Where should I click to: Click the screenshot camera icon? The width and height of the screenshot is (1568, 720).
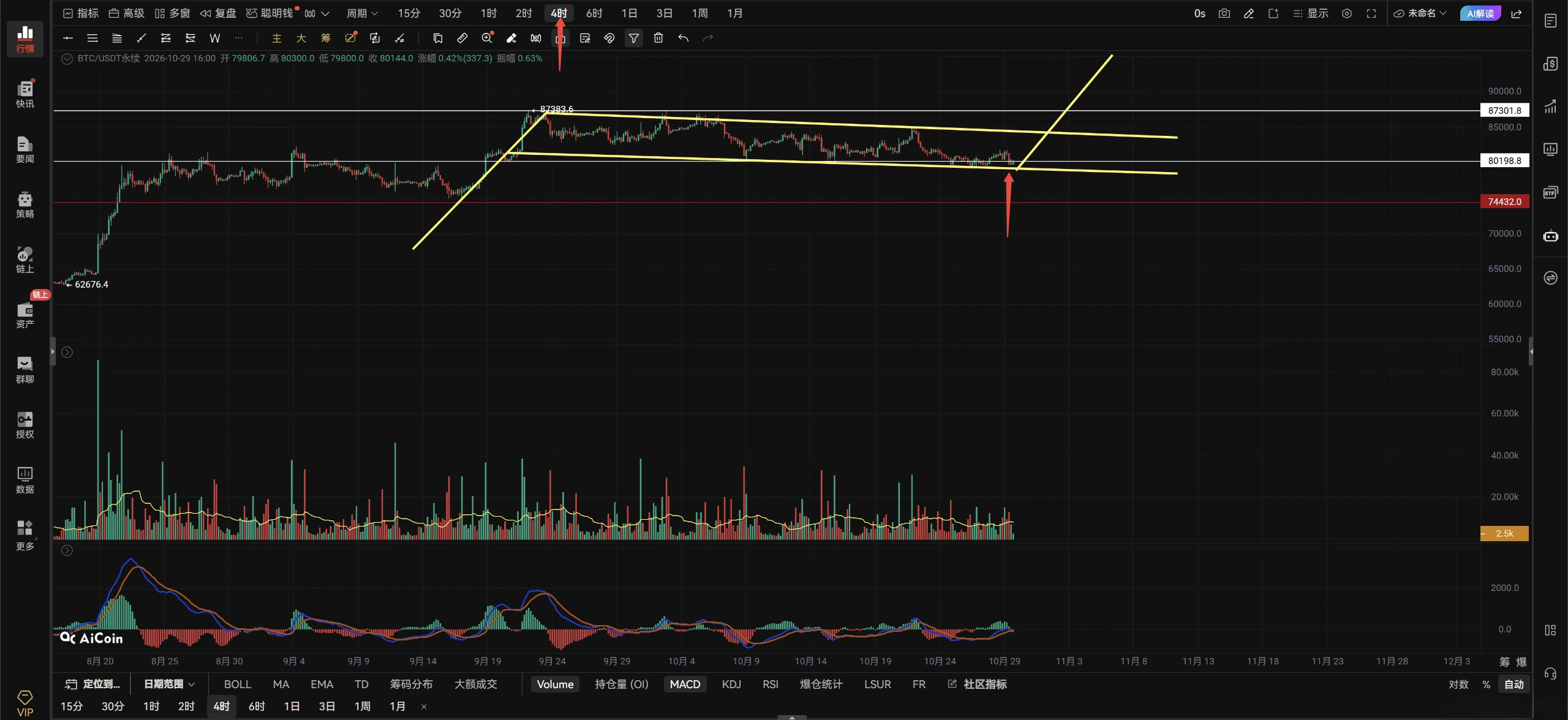[x=1224, y=13]
